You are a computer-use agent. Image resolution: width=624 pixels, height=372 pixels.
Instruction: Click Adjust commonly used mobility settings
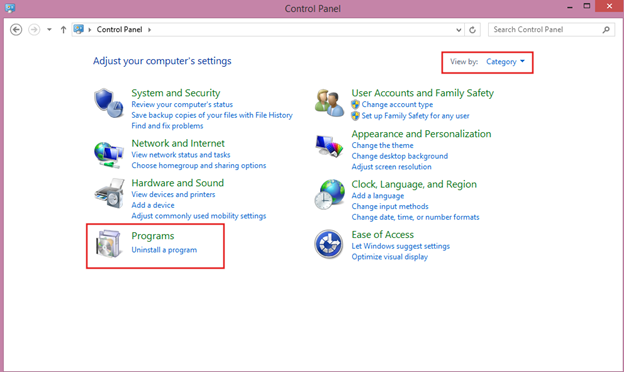coord(199,216)
